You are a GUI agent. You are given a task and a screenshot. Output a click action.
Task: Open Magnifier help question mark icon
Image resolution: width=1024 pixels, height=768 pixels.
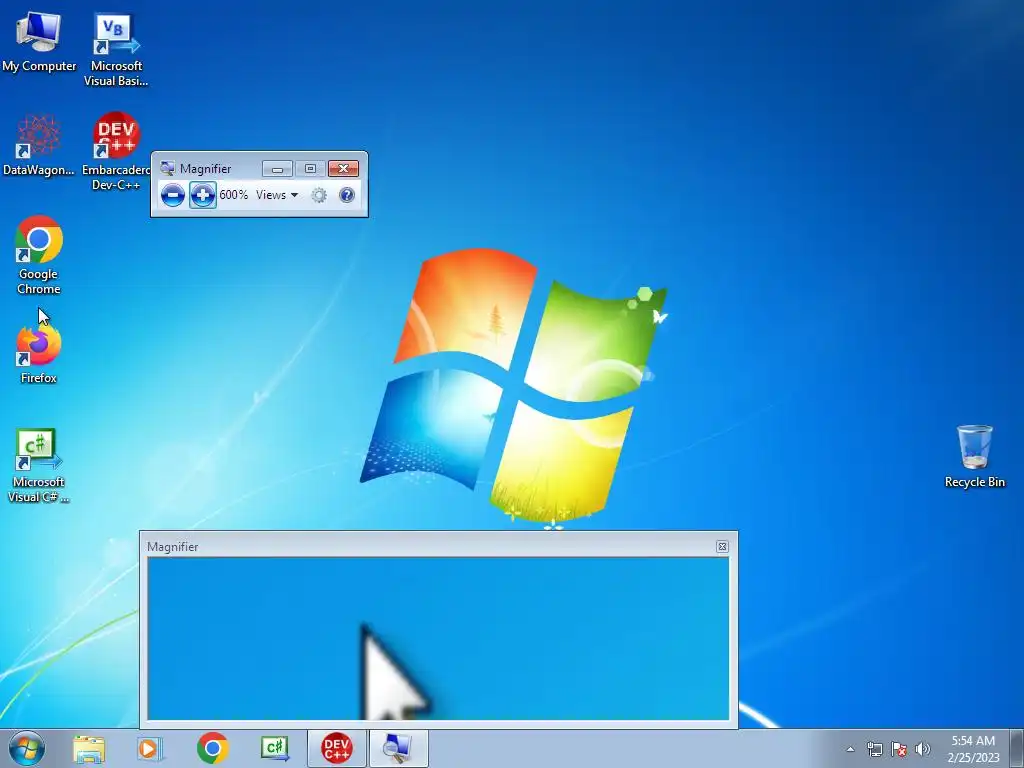347,195
